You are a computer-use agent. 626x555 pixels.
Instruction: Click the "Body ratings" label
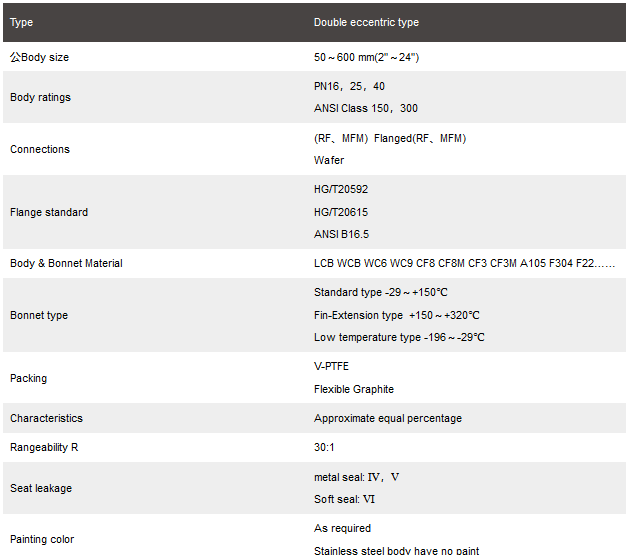(x=40, y=97)
